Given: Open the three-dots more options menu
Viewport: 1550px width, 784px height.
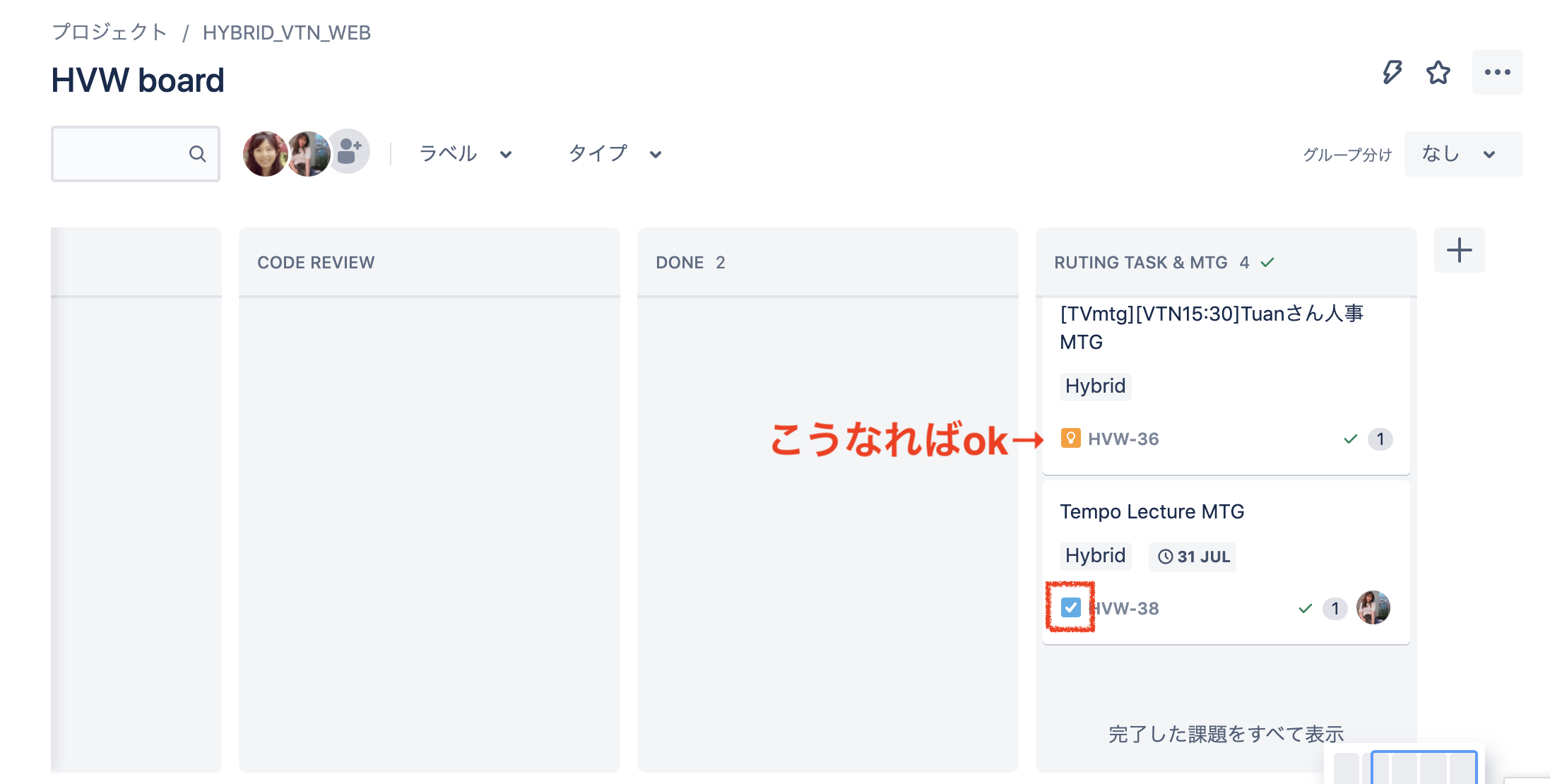Looking at the screenshot, I should click(1497, 72).
